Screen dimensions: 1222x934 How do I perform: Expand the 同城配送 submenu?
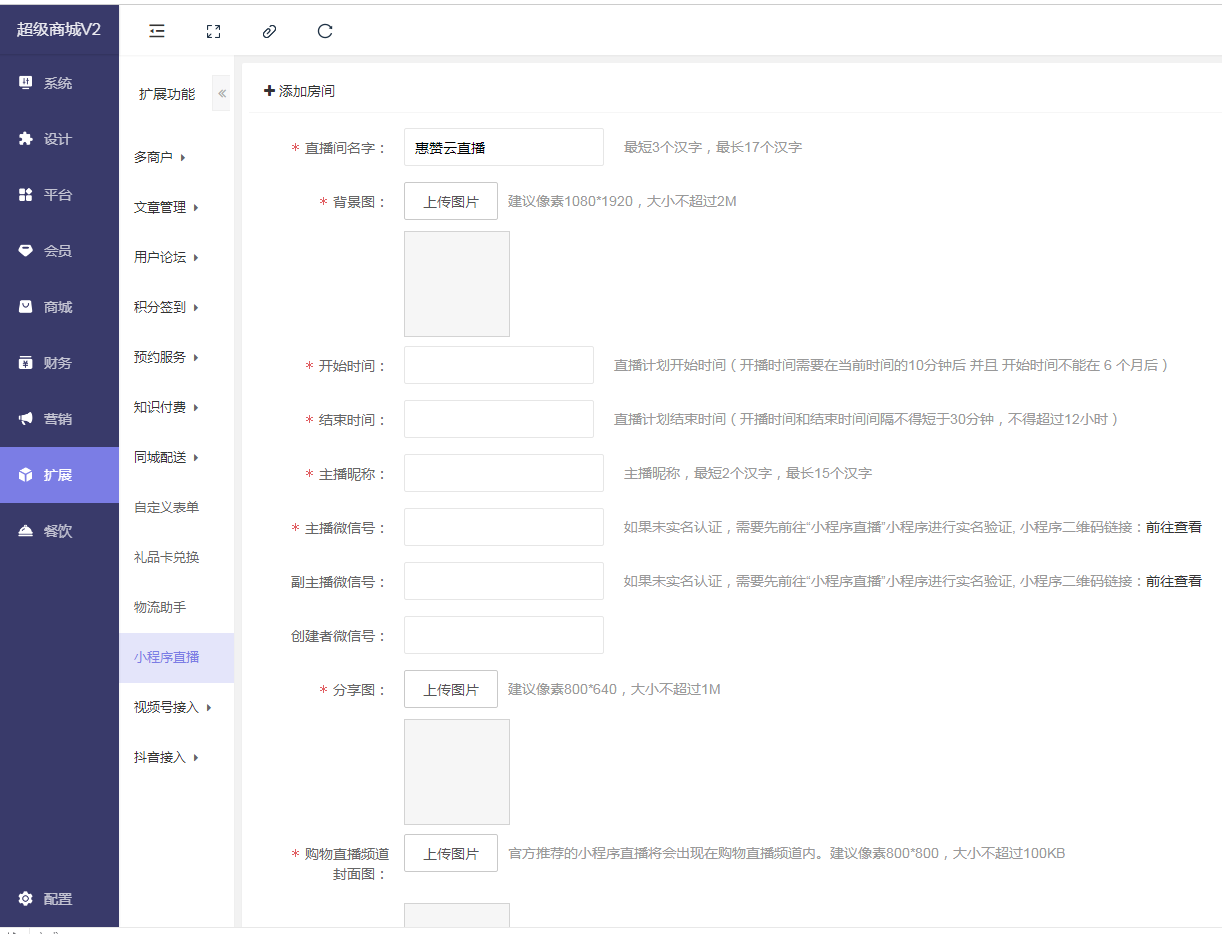pyautogui.click(x=166, y=457)
